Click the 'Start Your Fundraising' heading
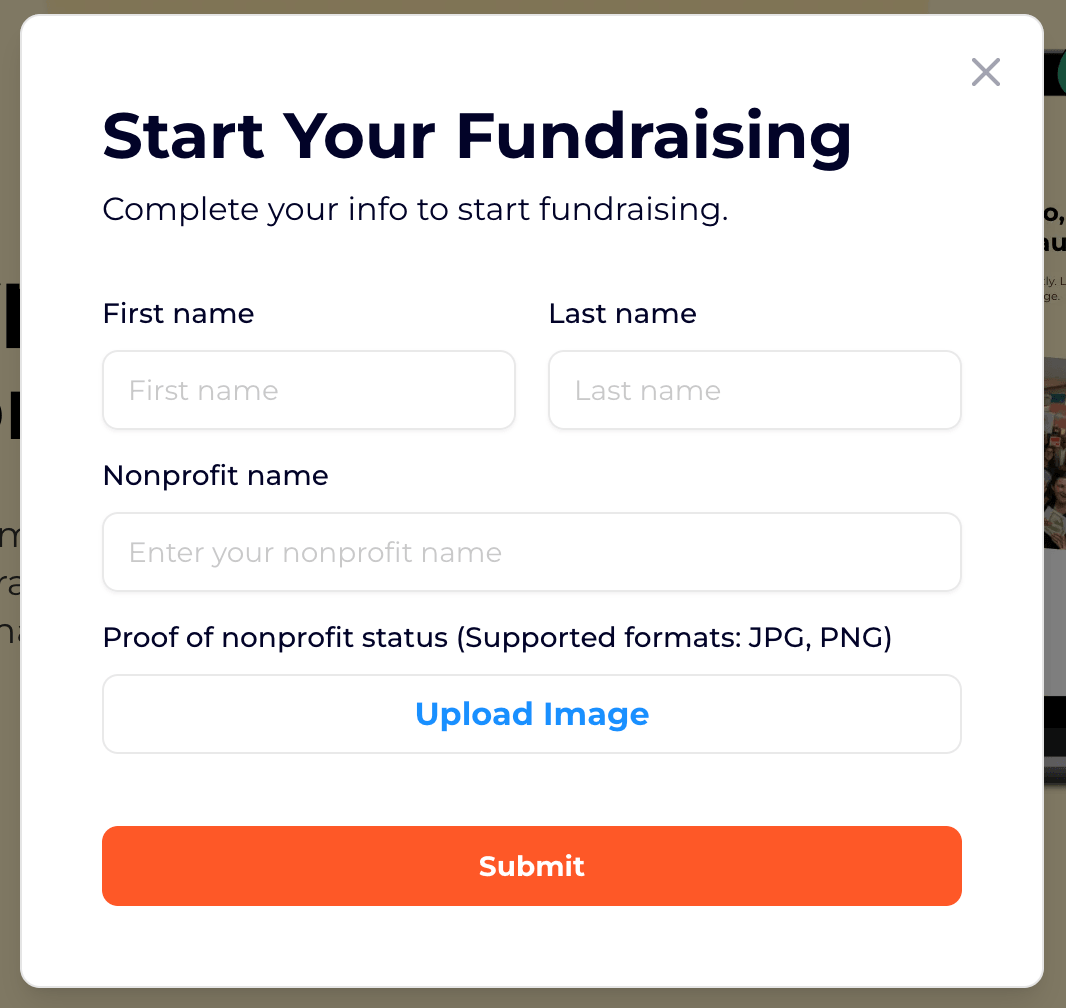The image size is (1066, 1008). (x=476, y=137)
